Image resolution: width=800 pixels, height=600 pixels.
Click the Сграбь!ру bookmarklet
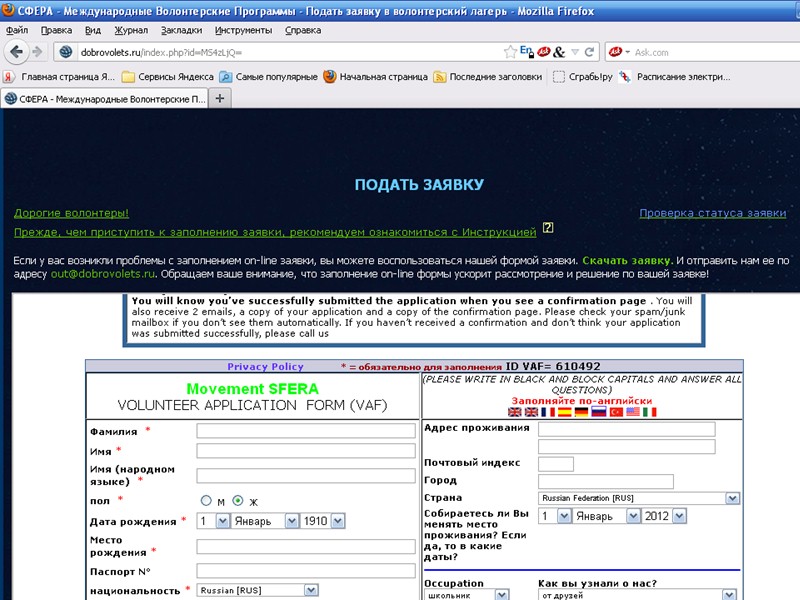click(583, 77)
